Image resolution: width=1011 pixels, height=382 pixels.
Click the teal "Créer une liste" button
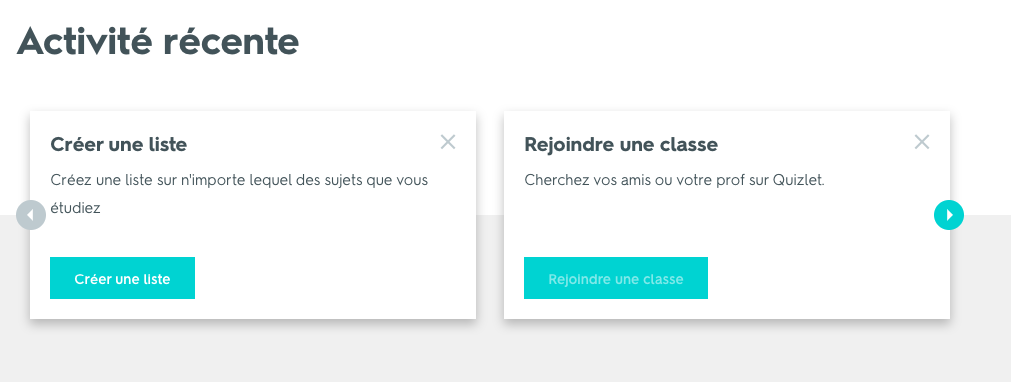pos(123,278)
